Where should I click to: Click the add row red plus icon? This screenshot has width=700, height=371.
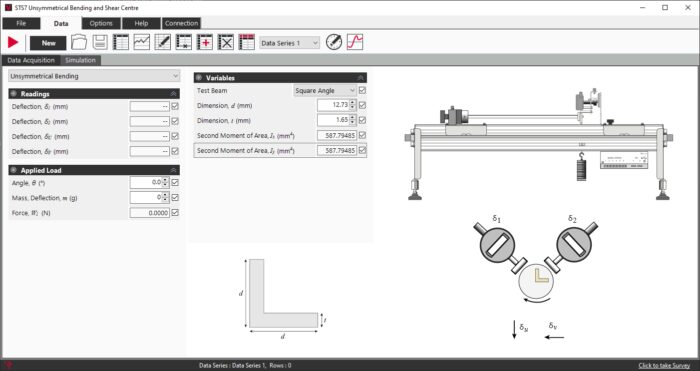pos(205,42)
